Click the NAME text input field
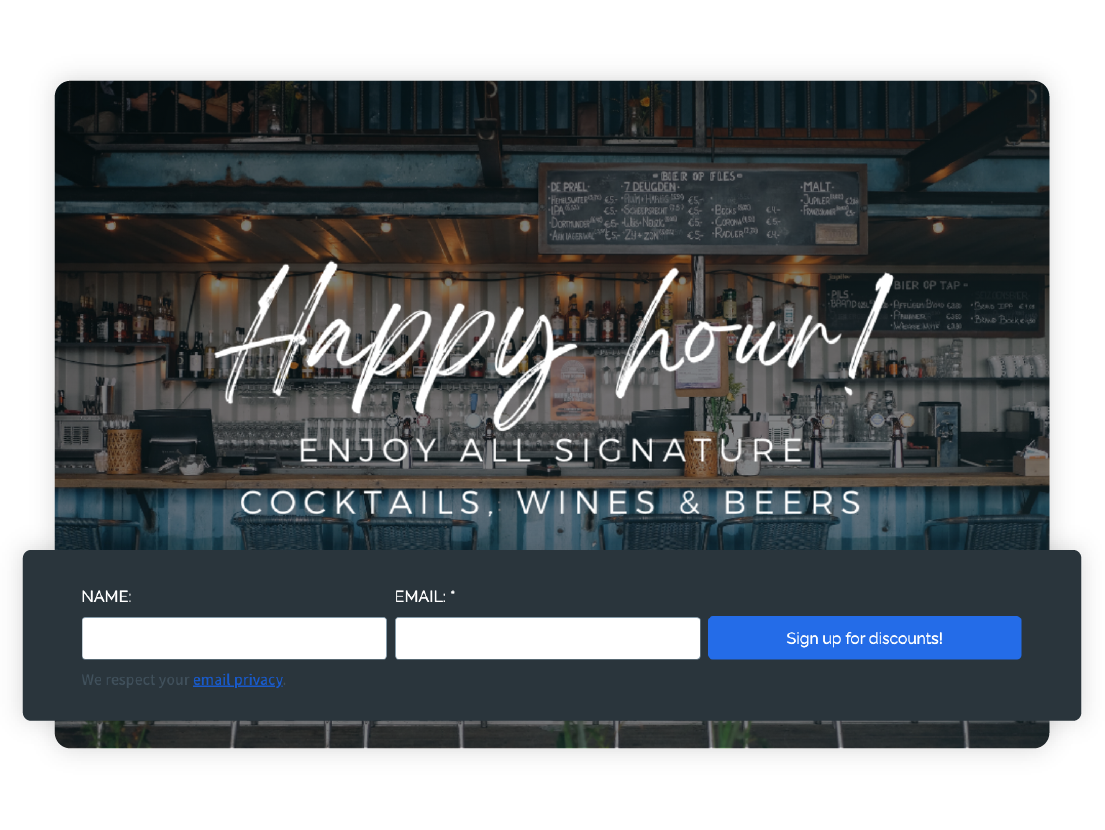This screenshot has width=1105, height=830. coord(234,638)
